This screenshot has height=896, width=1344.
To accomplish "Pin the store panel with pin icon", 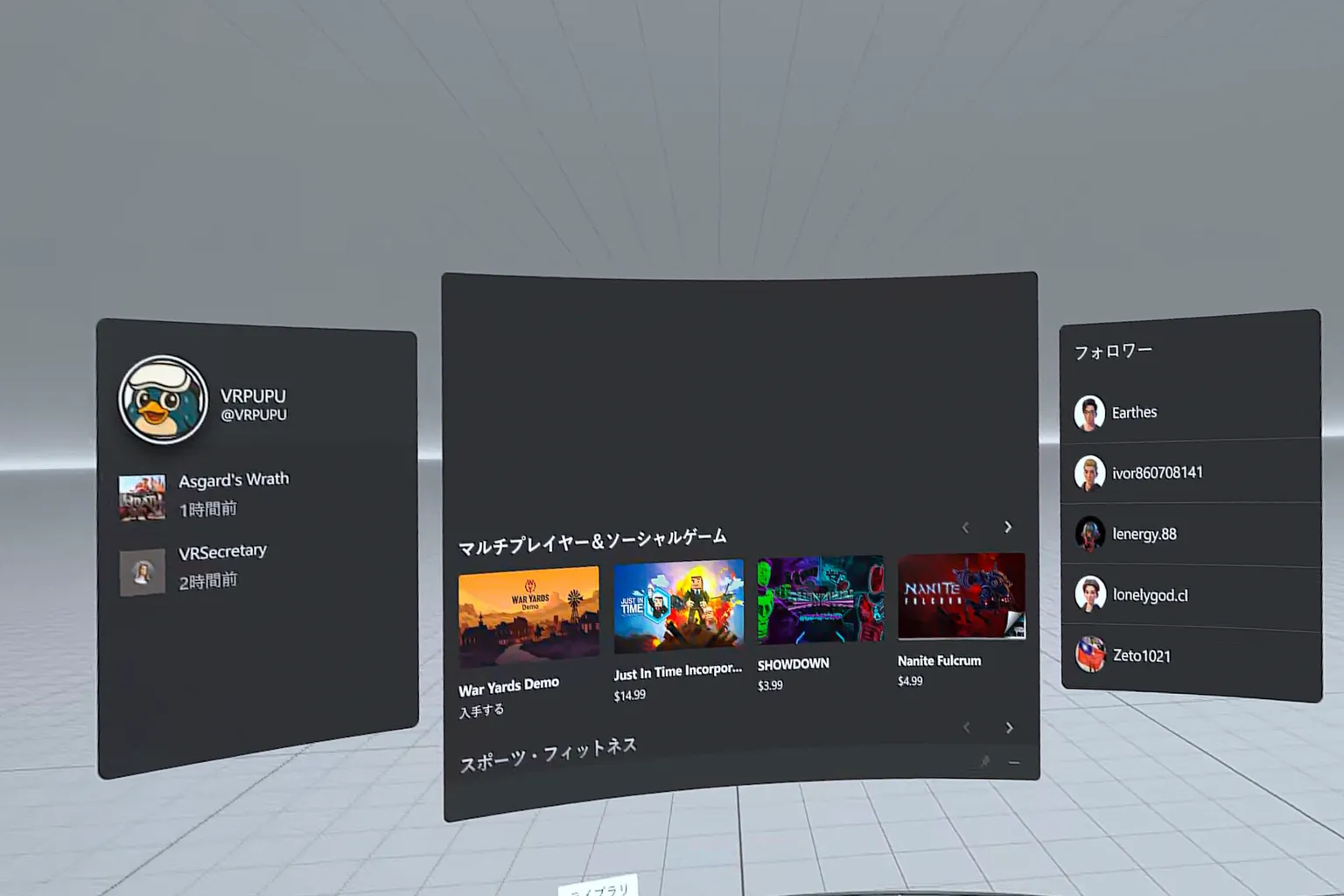I will 984,761.
